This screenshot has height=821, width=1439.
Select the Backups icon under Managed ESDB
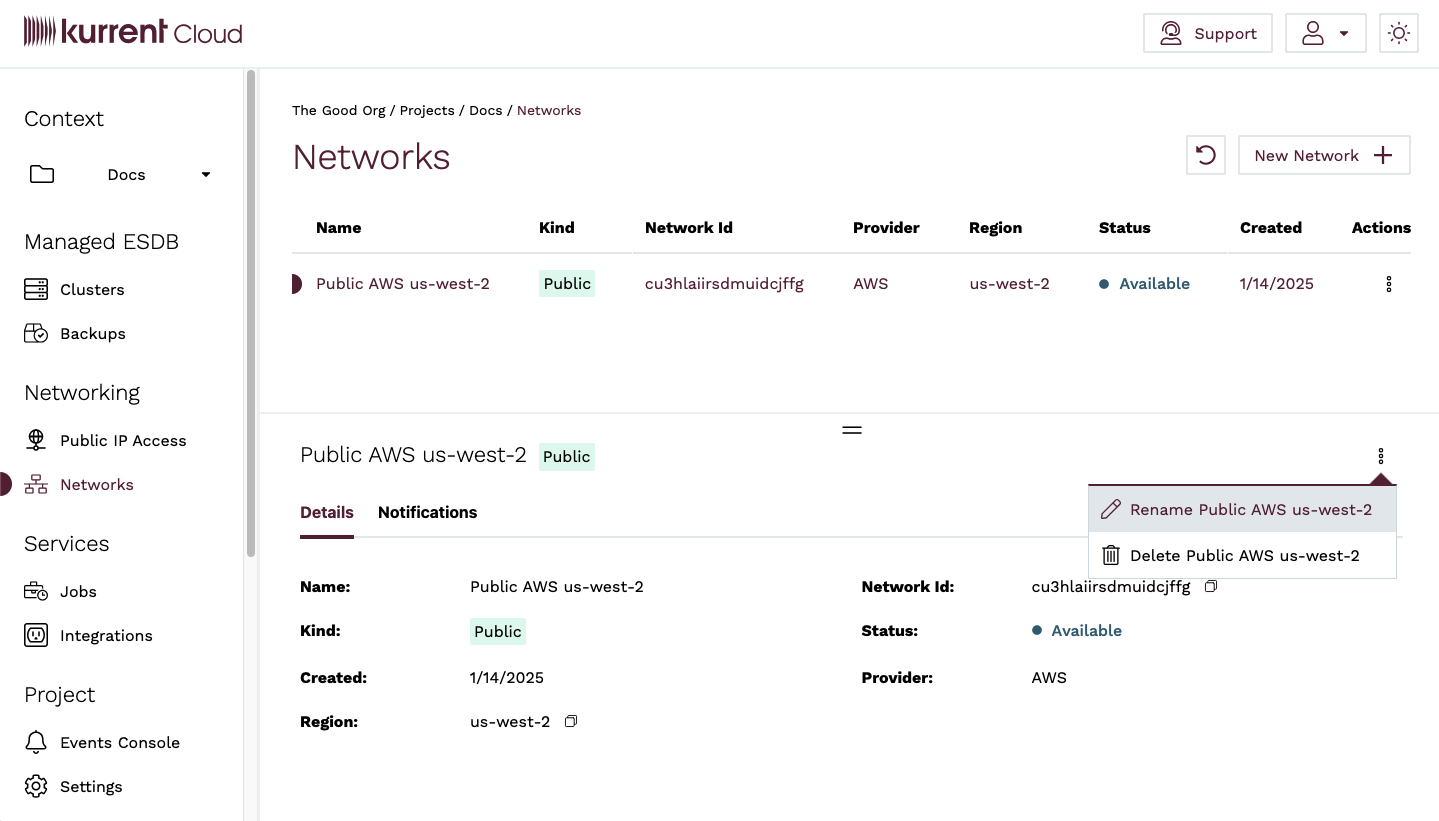(x=35, y=333)
